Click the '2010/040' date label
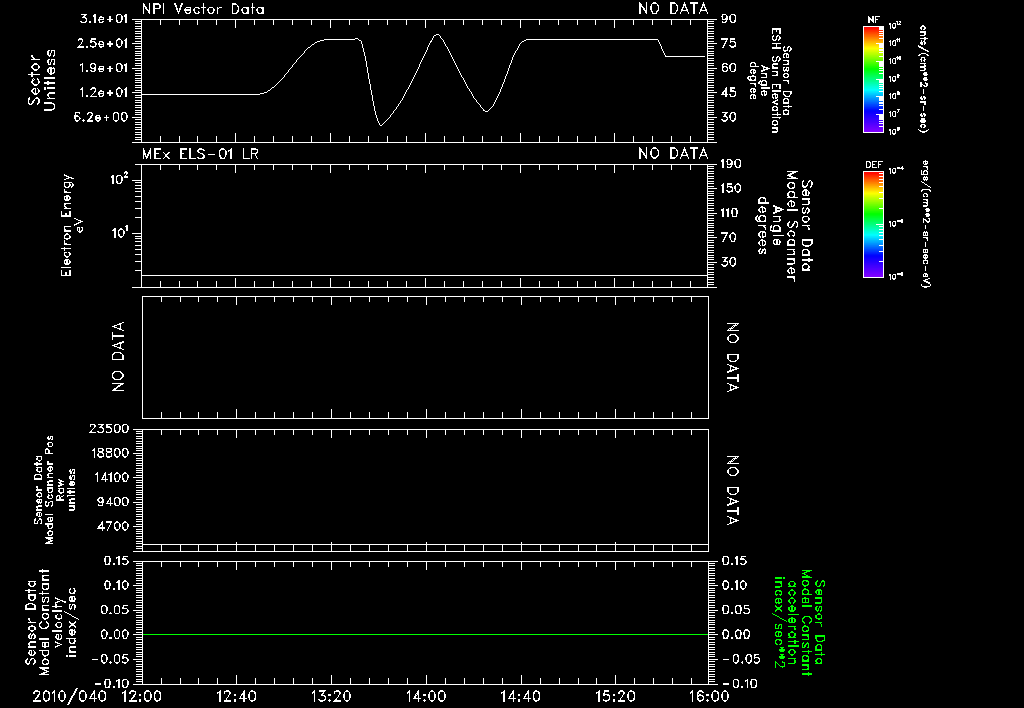 tap(69, 697)
